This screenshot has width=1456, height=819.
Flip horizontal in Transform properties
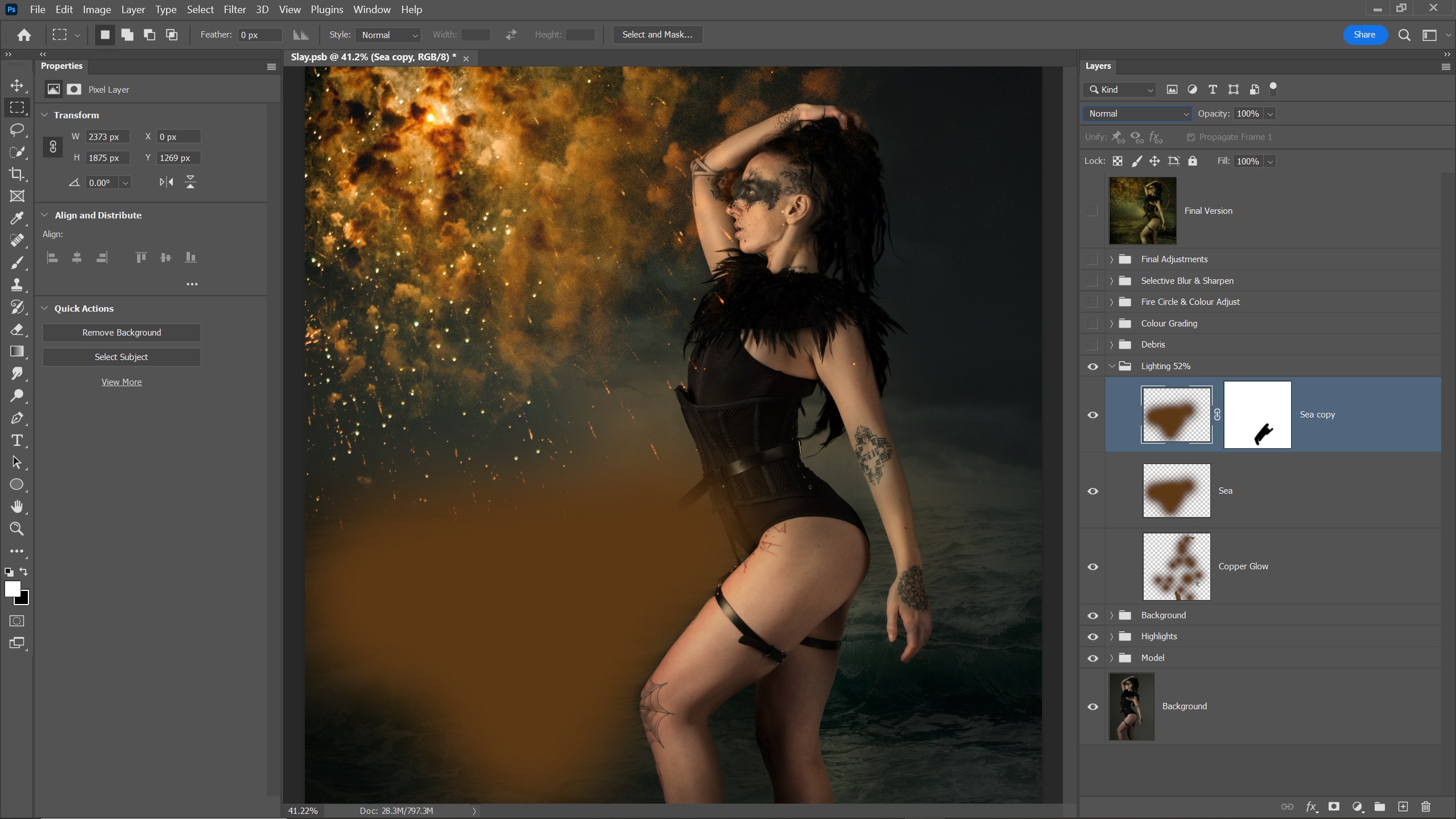tap(166, 182)
